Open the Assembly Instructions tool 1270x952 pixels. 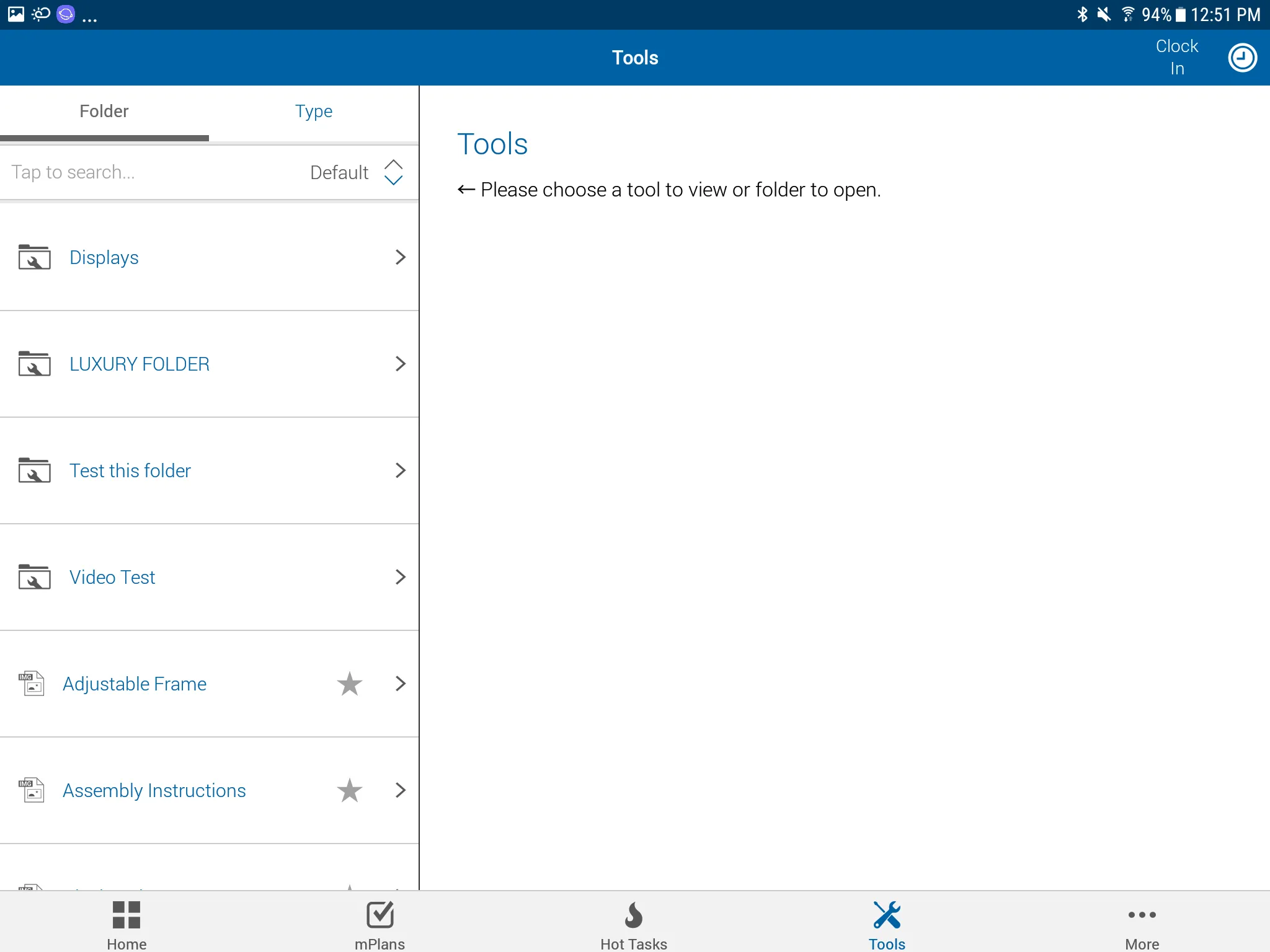[209, 790]
